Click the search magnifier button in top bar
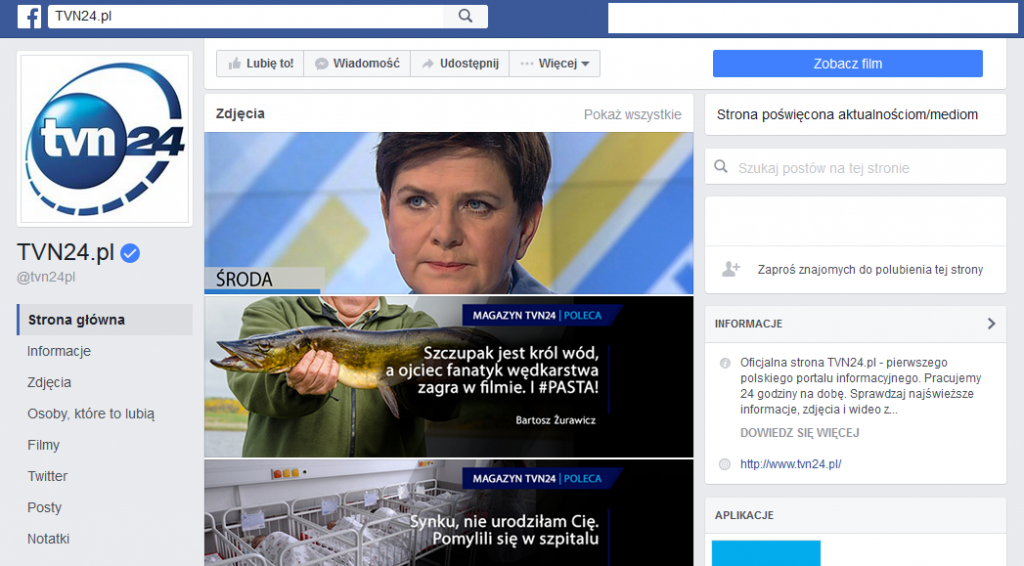 pyautogui.click(x=465, y=17)
